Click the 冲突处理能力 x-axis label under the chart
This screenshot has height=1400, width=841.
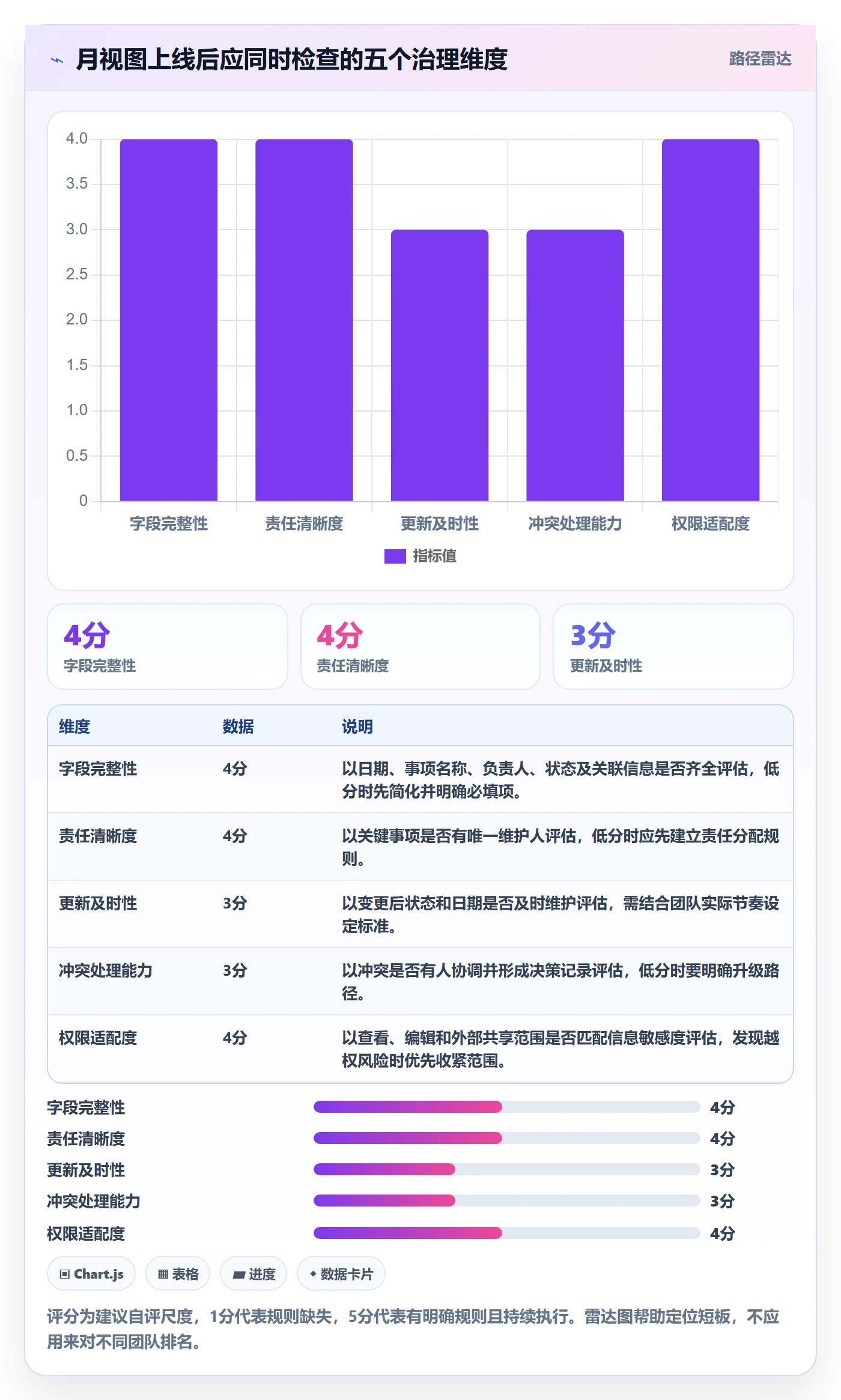[x=575, y=524]
